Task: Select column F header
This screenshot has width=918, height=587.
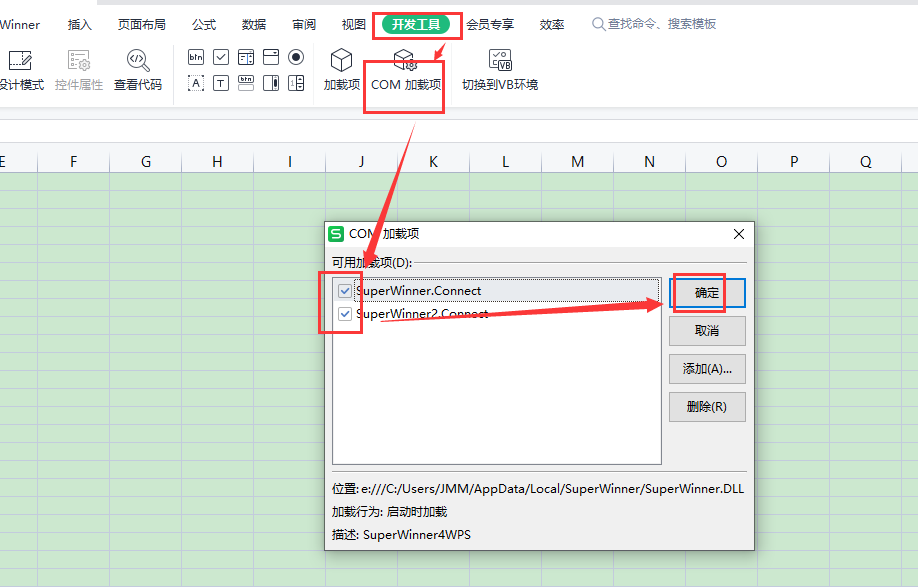Action: [73, 162]
